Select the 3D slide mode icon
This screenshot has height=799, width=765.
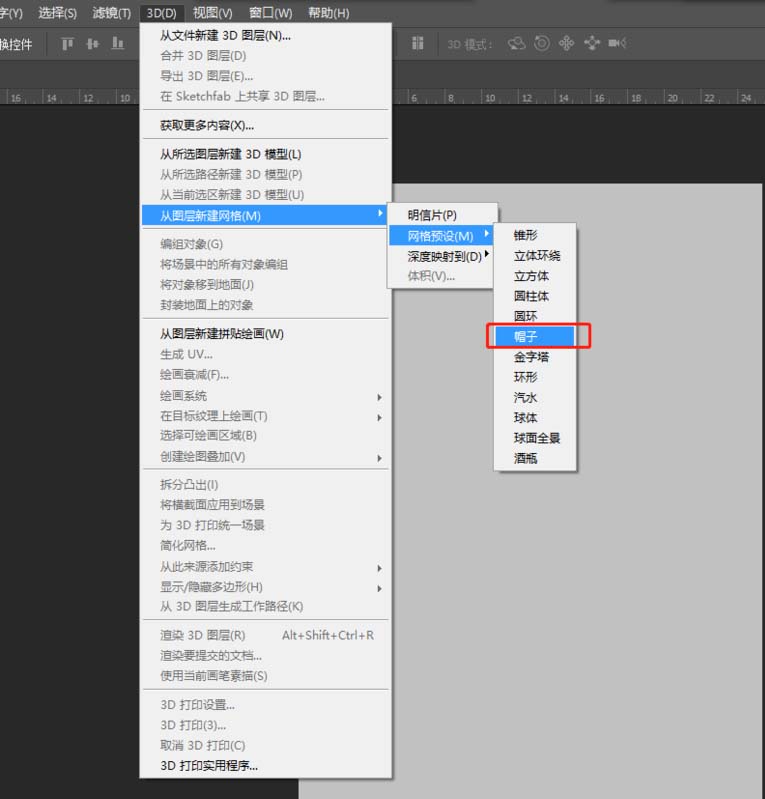(592, 43)
